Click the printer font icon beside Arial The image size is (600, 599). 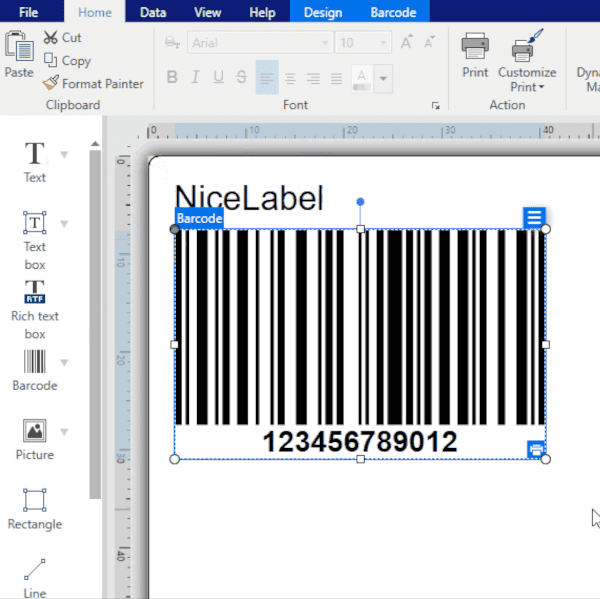point(172,42)
